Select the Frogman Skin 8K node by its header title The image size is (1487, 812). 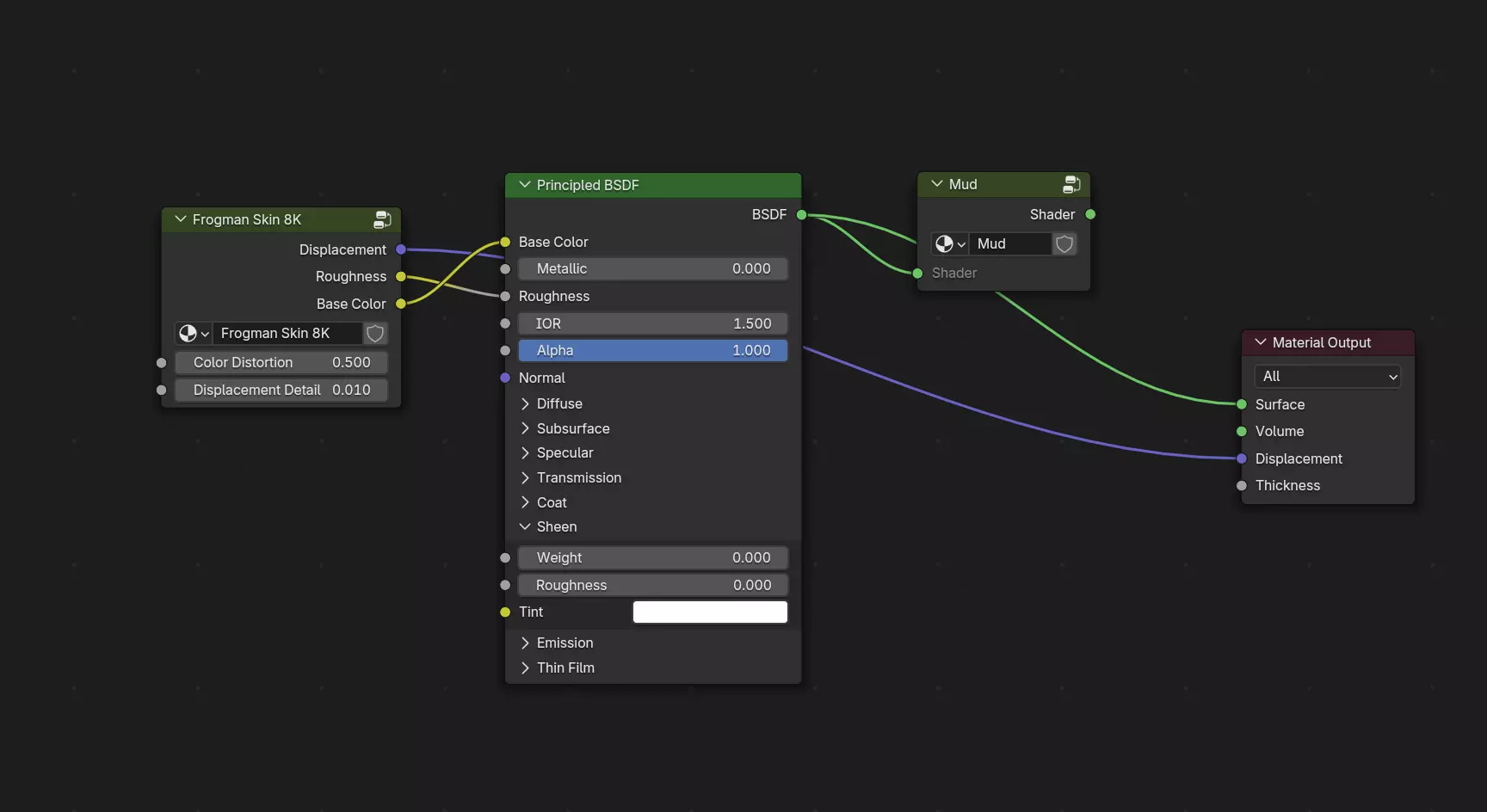[x=247, y=220]
